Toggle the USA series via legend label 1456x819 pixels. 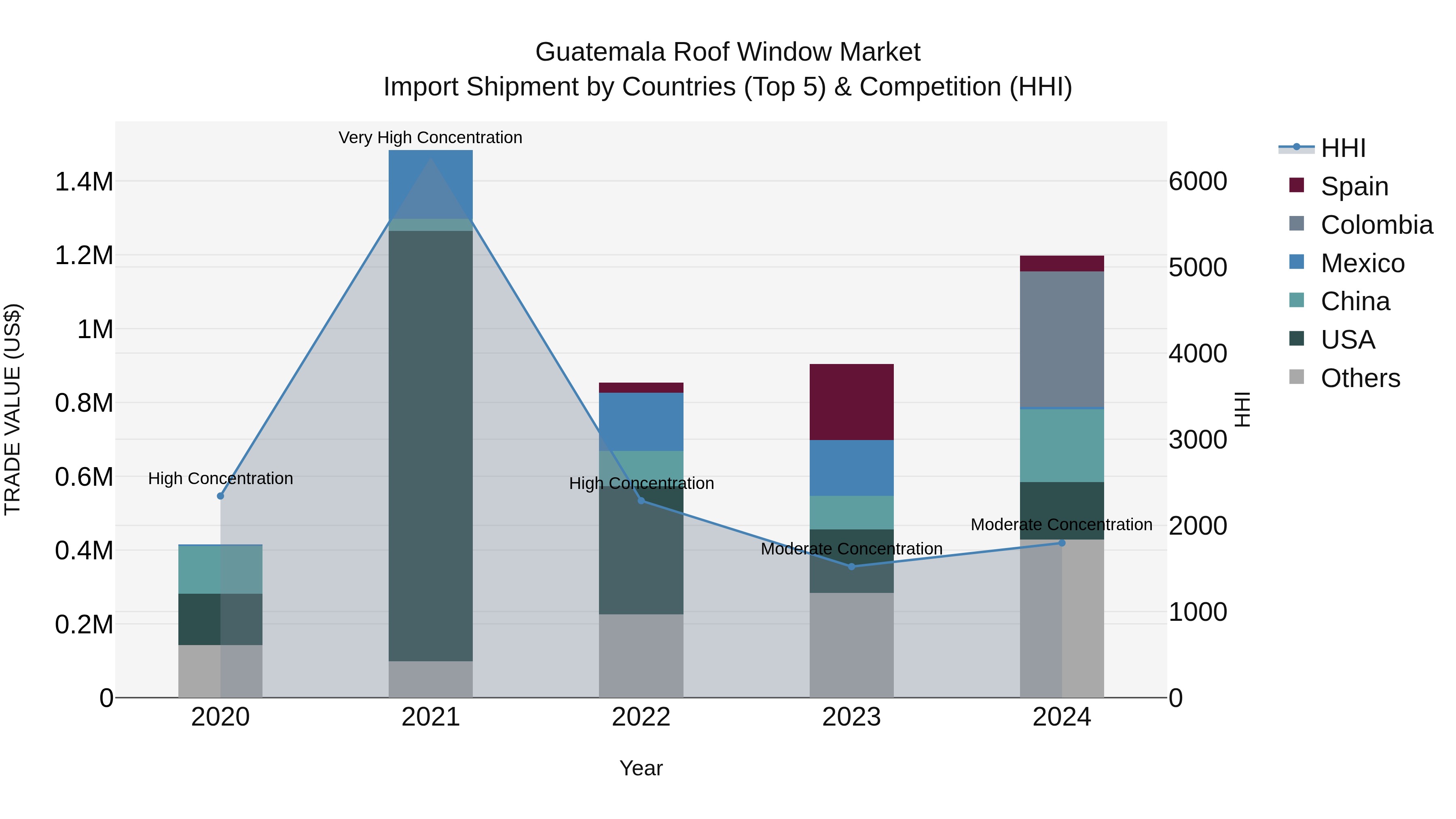(1348, 340)
